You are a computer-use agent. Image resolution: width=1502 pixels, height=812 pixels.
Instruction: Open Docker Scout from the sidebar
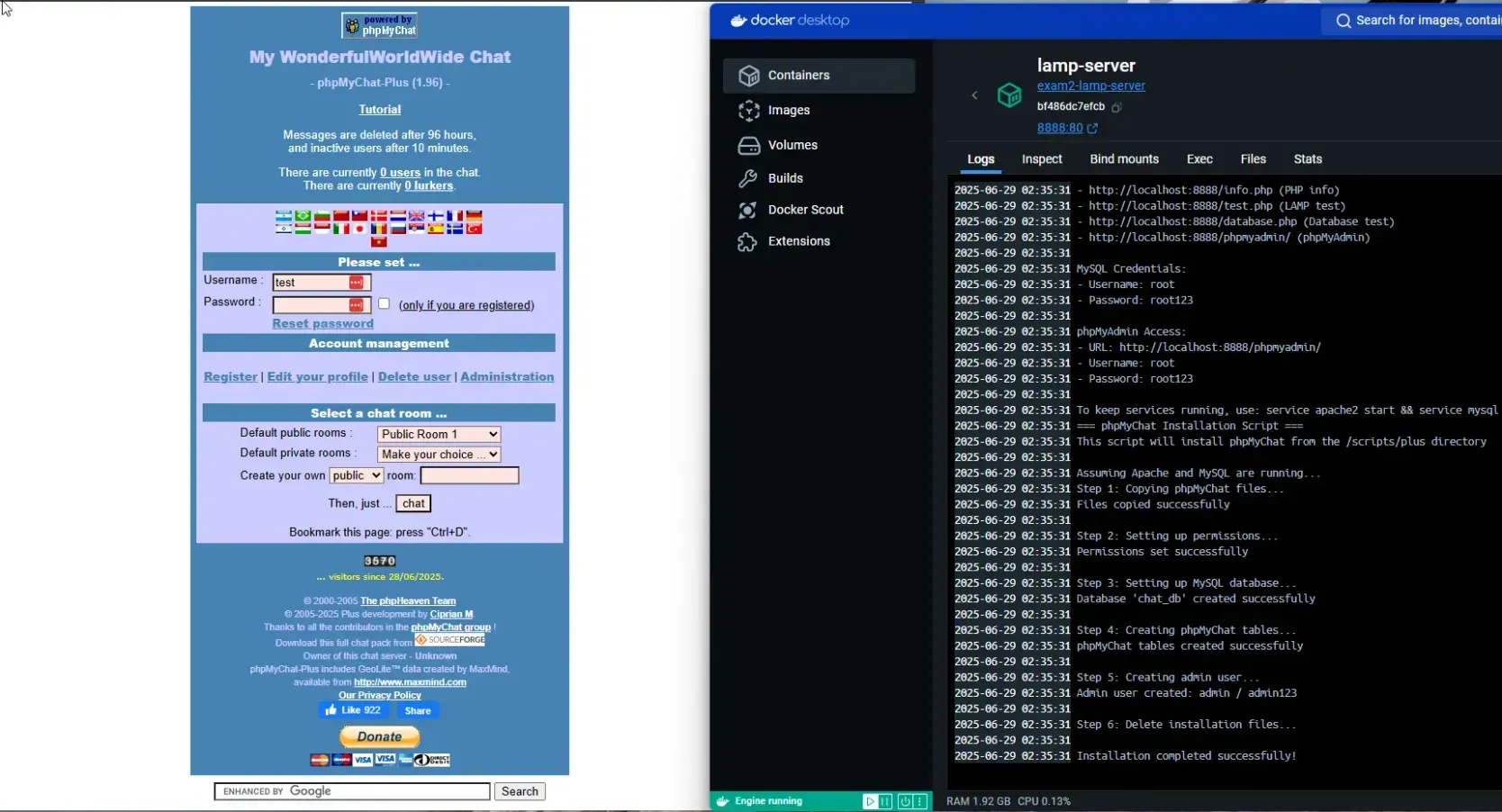pyautogui.click(x=804, y=209)
